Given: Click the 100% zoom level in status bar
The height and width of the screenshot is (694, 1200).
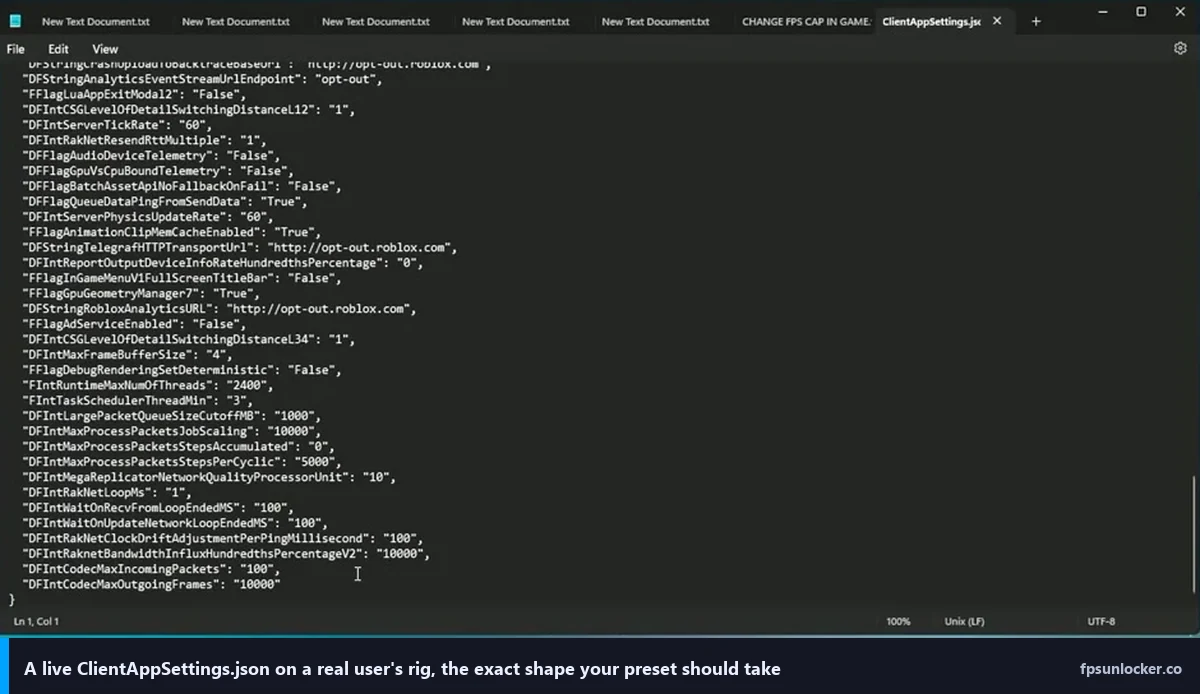Looking at the screenshot, I should pyautogui.click(x=898, y=621).
